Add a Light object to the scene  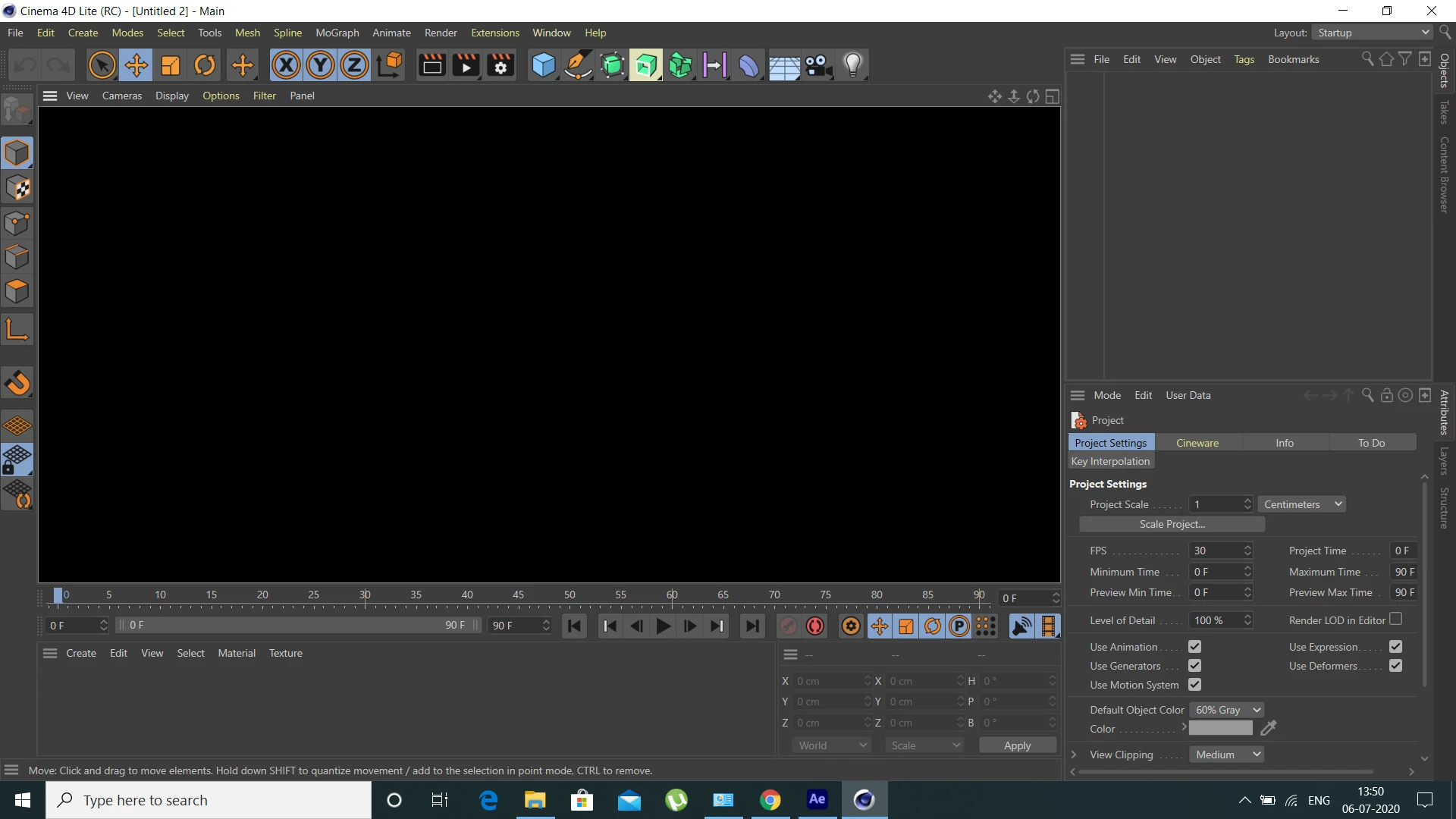click(853, 65)
